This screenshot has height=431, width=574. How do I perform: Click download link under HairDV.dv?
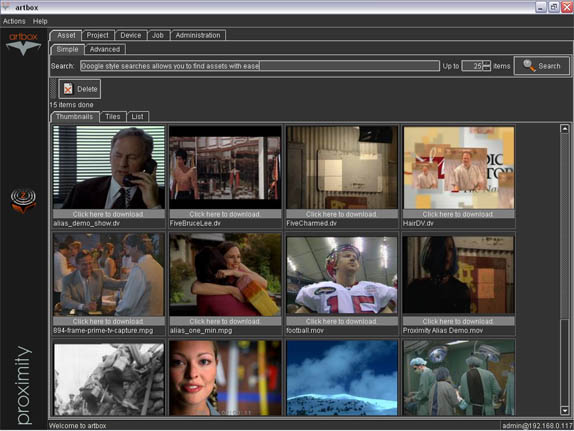(459, 214)
